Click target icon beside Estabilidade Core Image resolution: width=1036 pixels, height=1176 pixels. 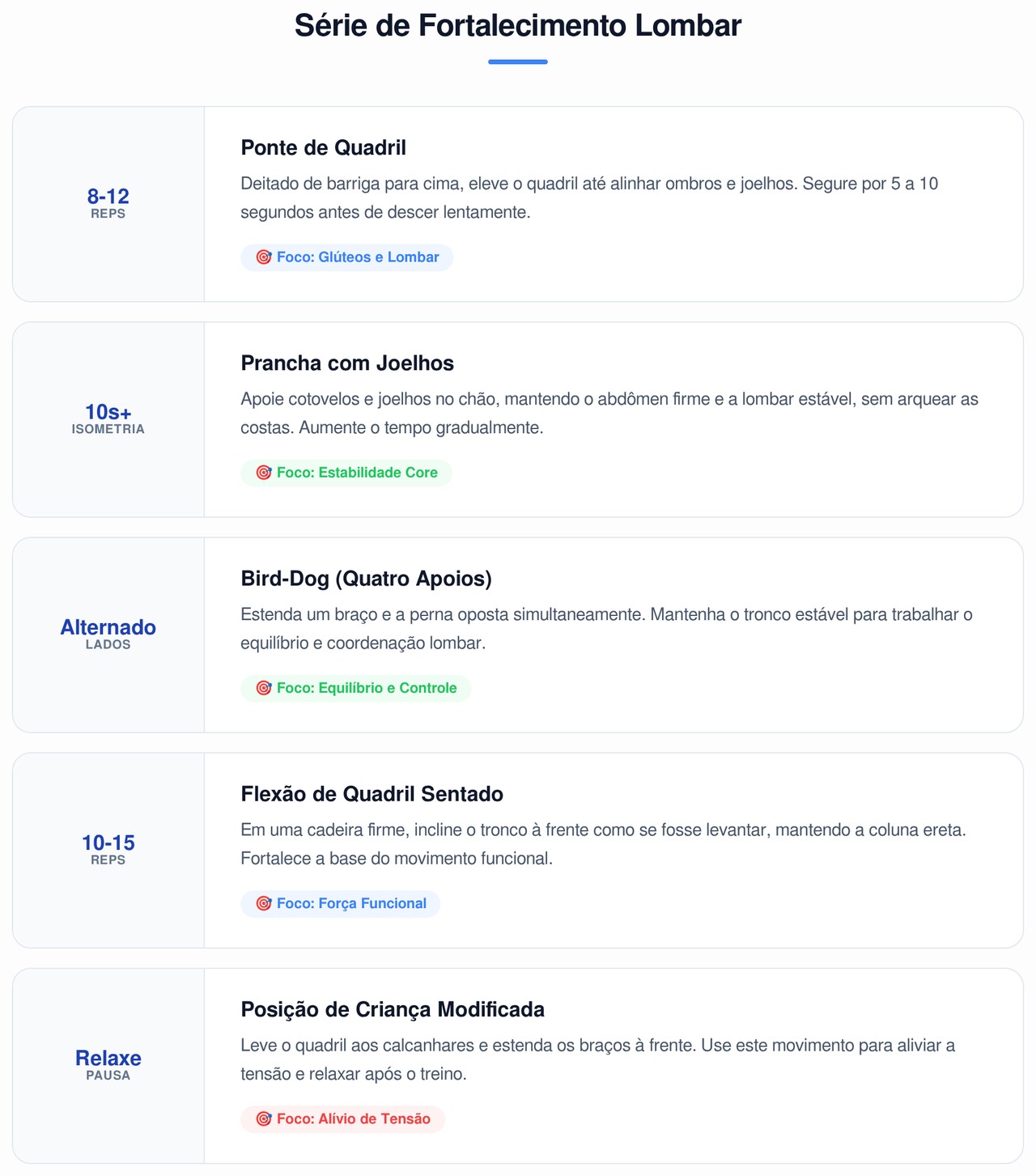[263, 473]
